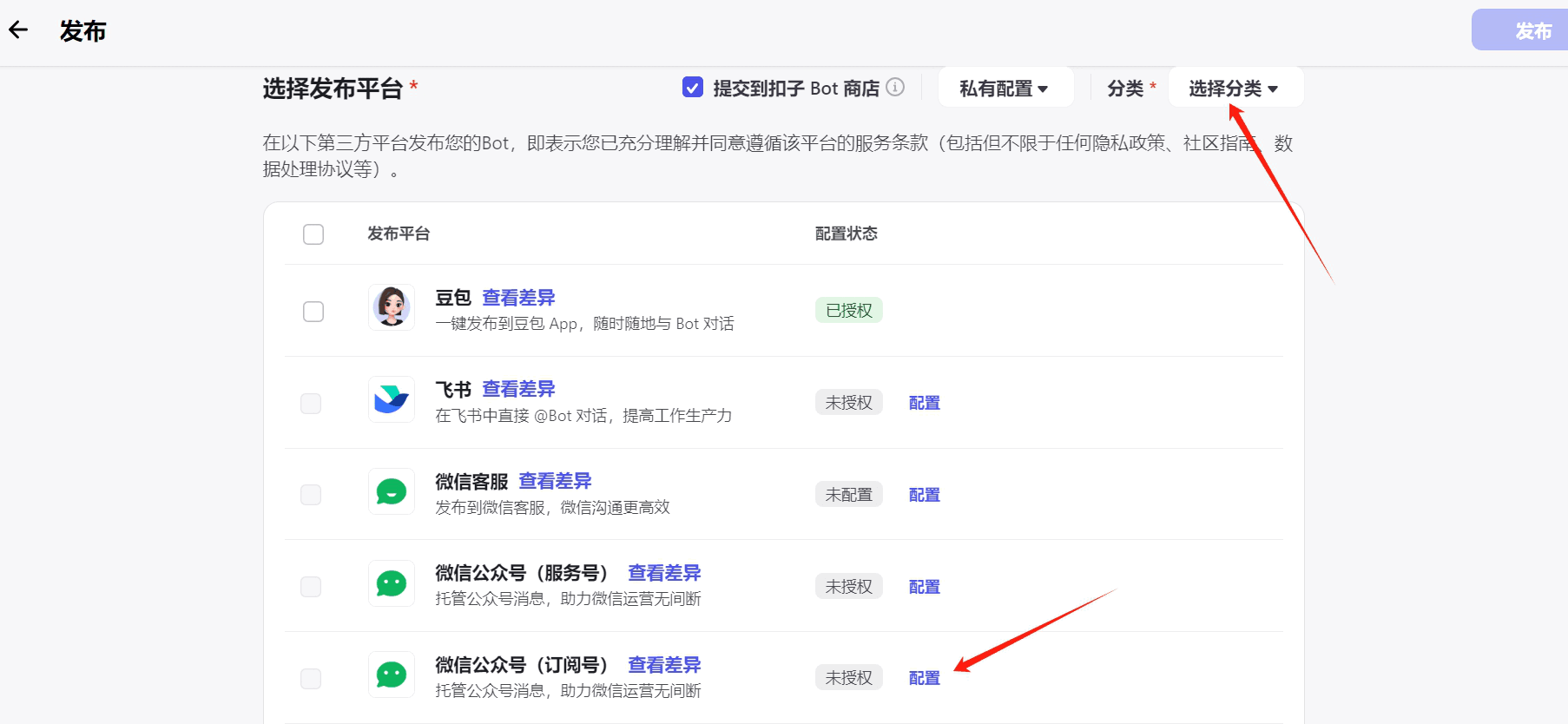
Task: Click the 发布平台 column header
Action: [399, 234]
